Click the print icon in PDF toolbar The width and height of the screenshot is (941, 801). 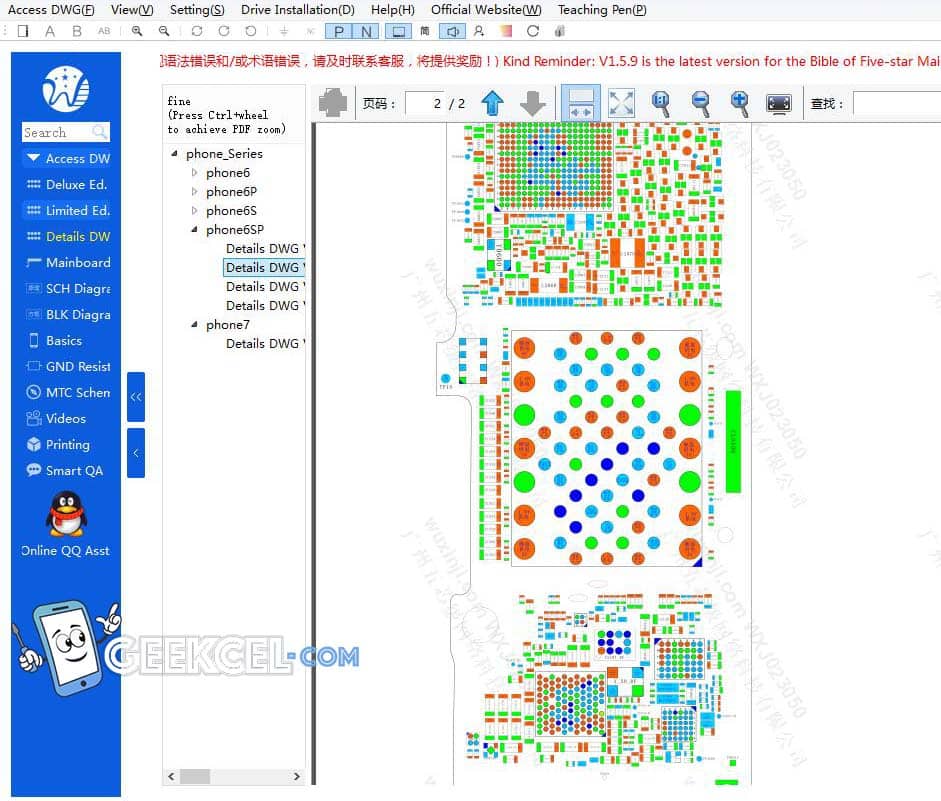(333, 103)
